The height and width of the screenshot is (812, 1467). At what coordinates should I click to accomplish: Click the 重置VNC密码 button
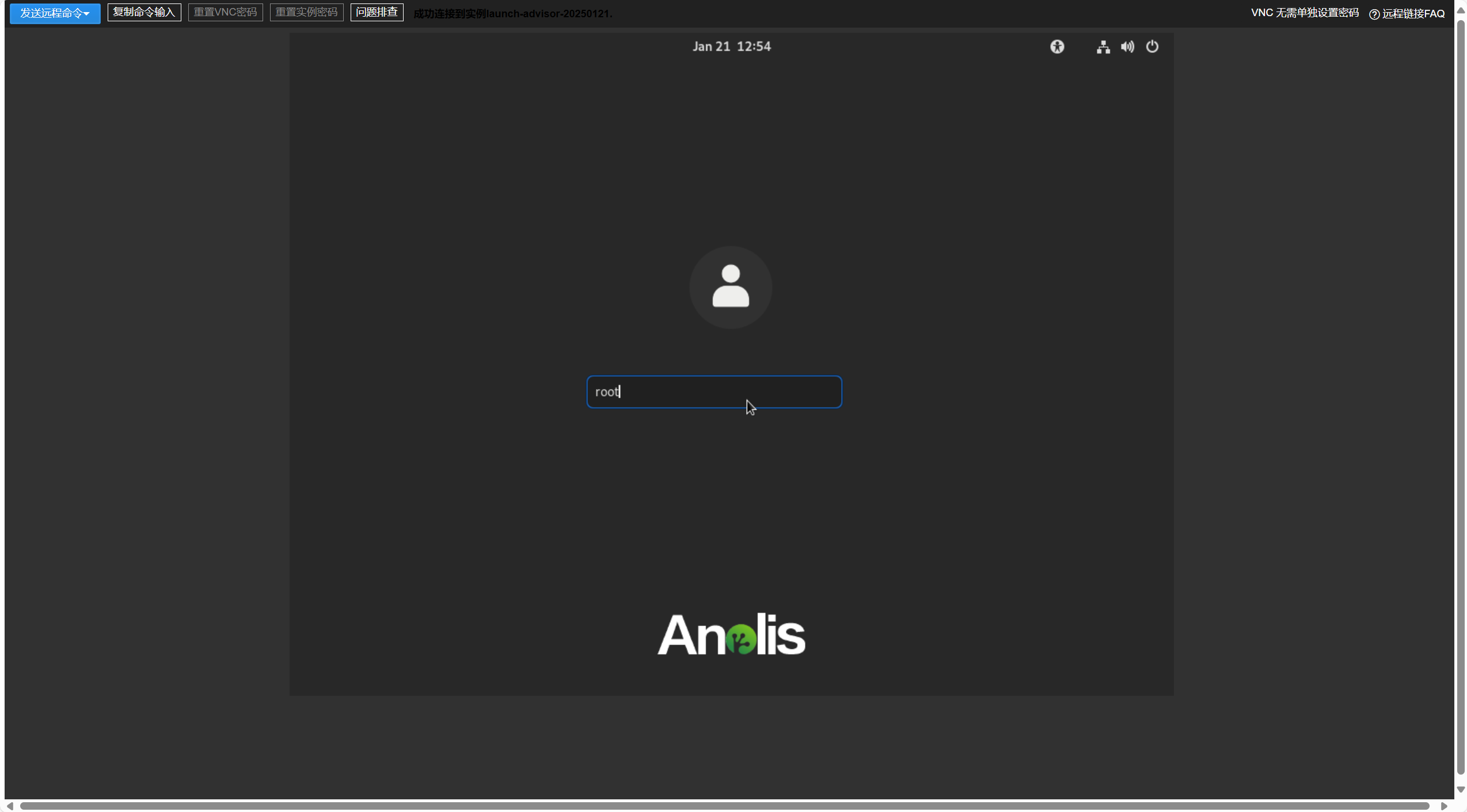tap(225, 12)
